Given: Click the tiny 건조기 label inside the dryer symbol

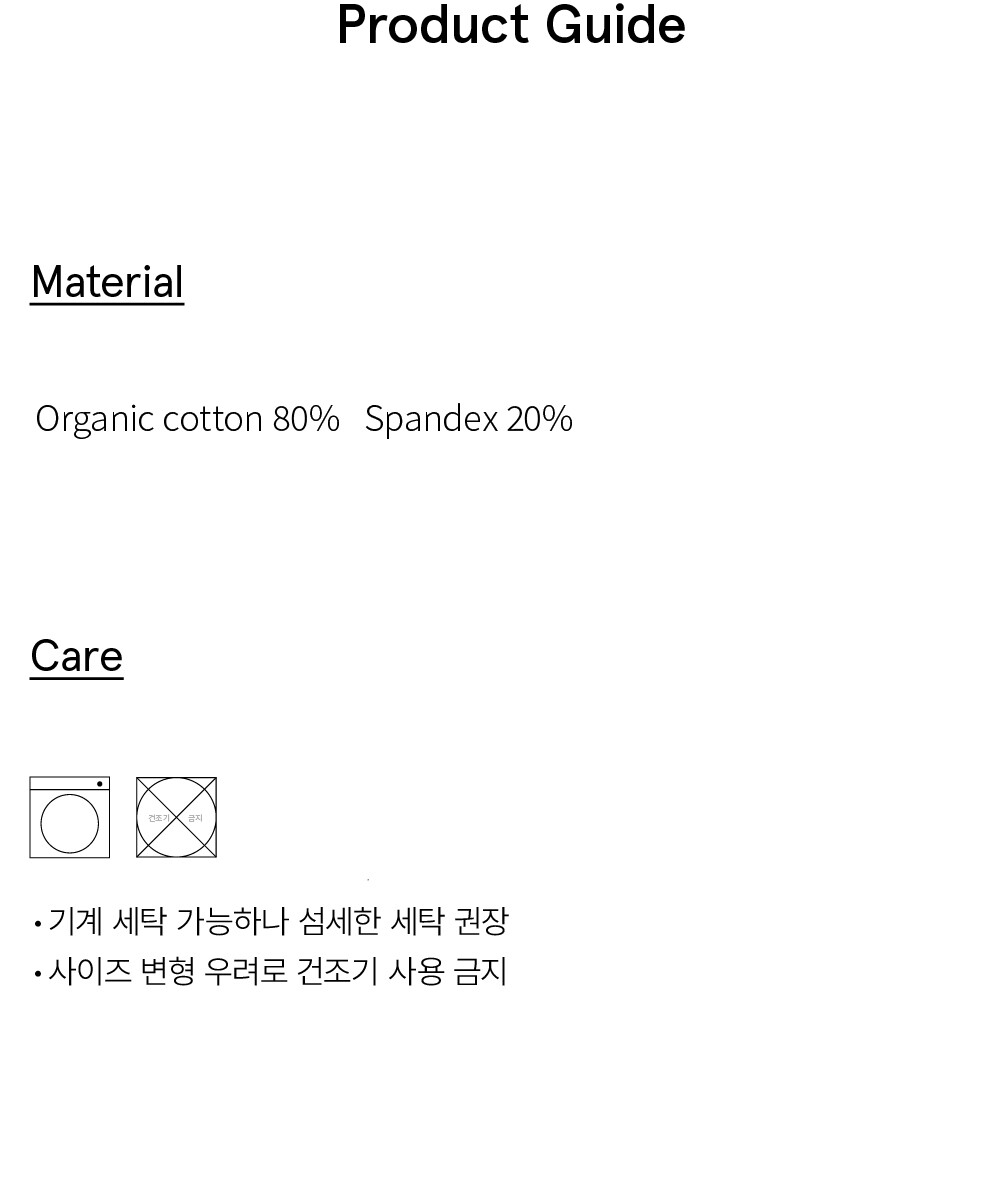Looking at the screenshot, I should coord(159,818).
